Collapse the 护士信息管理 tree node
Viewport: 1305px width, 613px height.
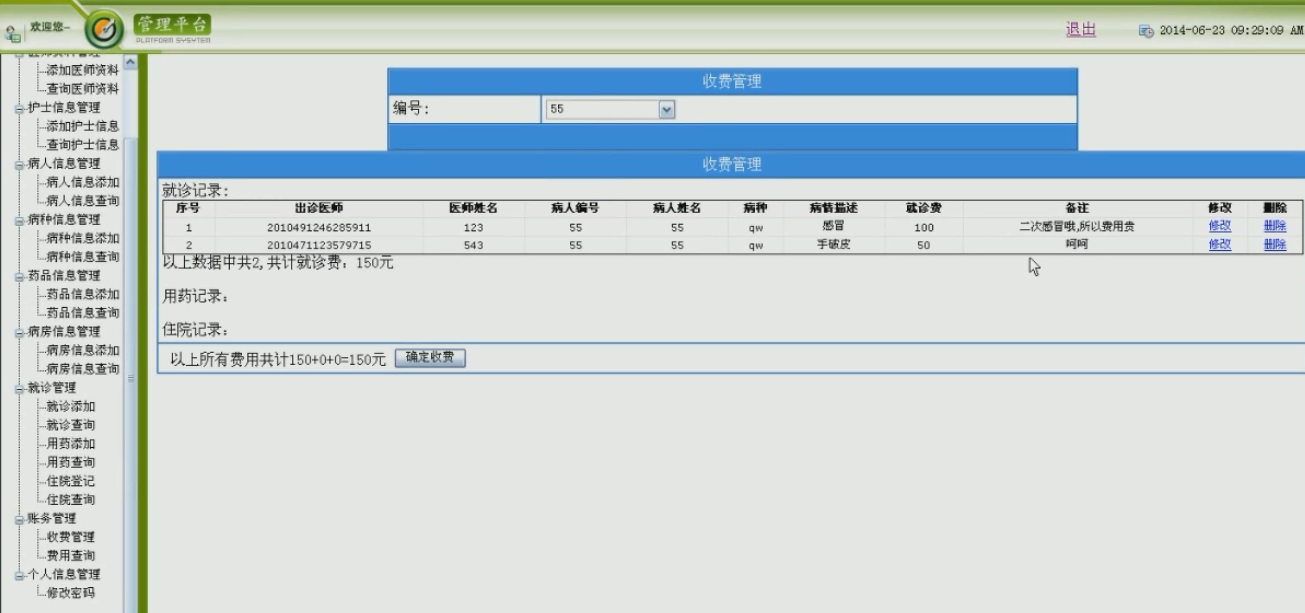tap(19, 108)
